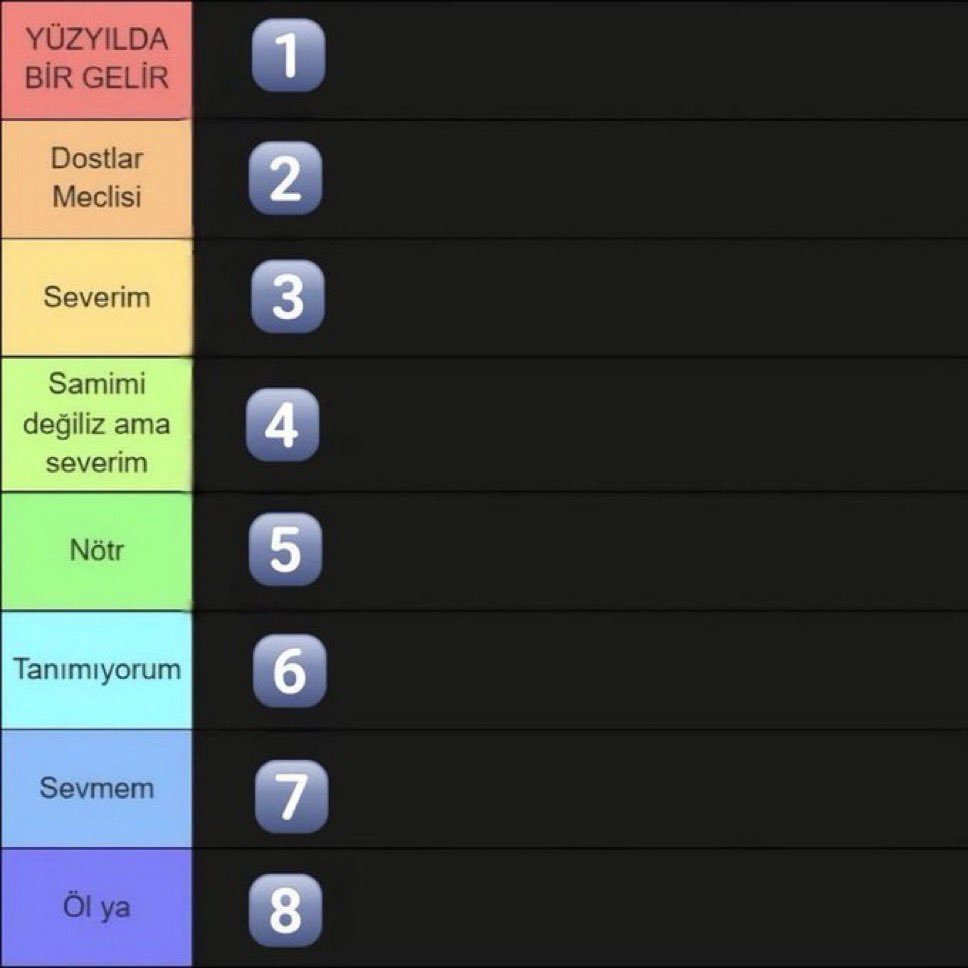Select the number 7 keycap icon

[291, 796]
